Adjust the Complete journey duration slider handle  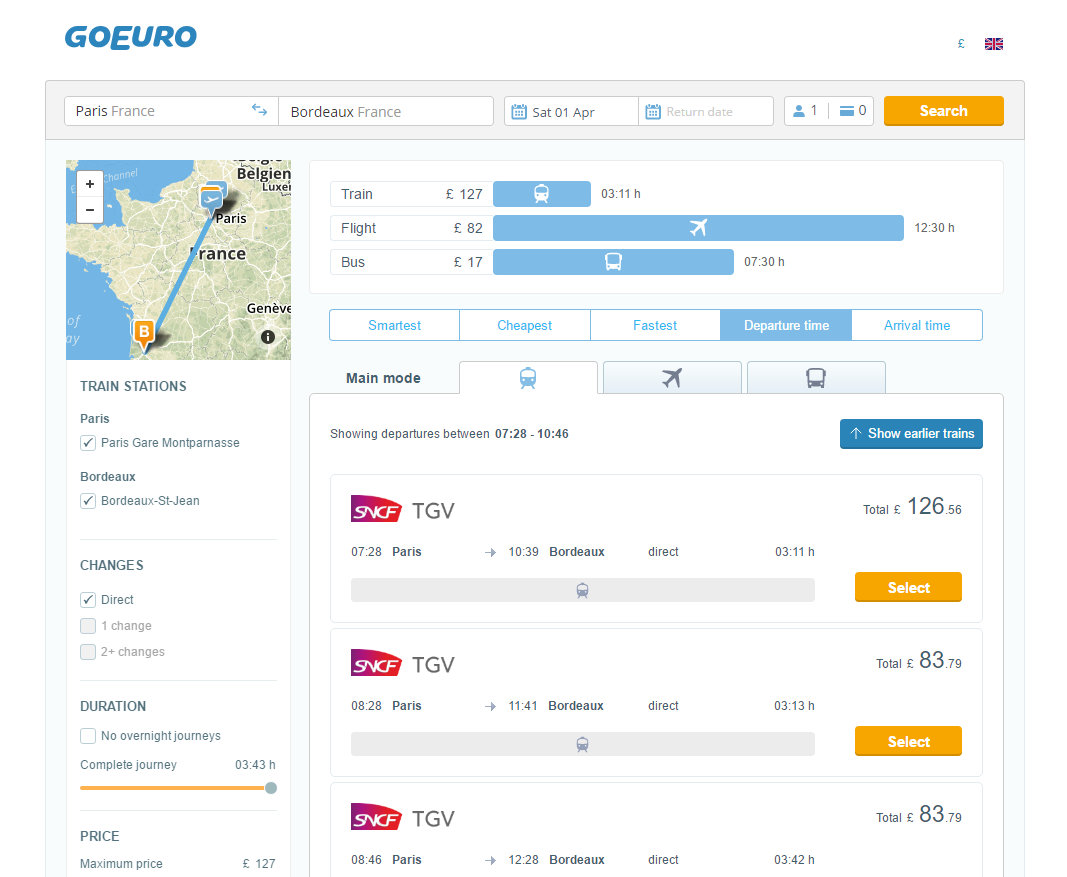[x=271, y=788]
